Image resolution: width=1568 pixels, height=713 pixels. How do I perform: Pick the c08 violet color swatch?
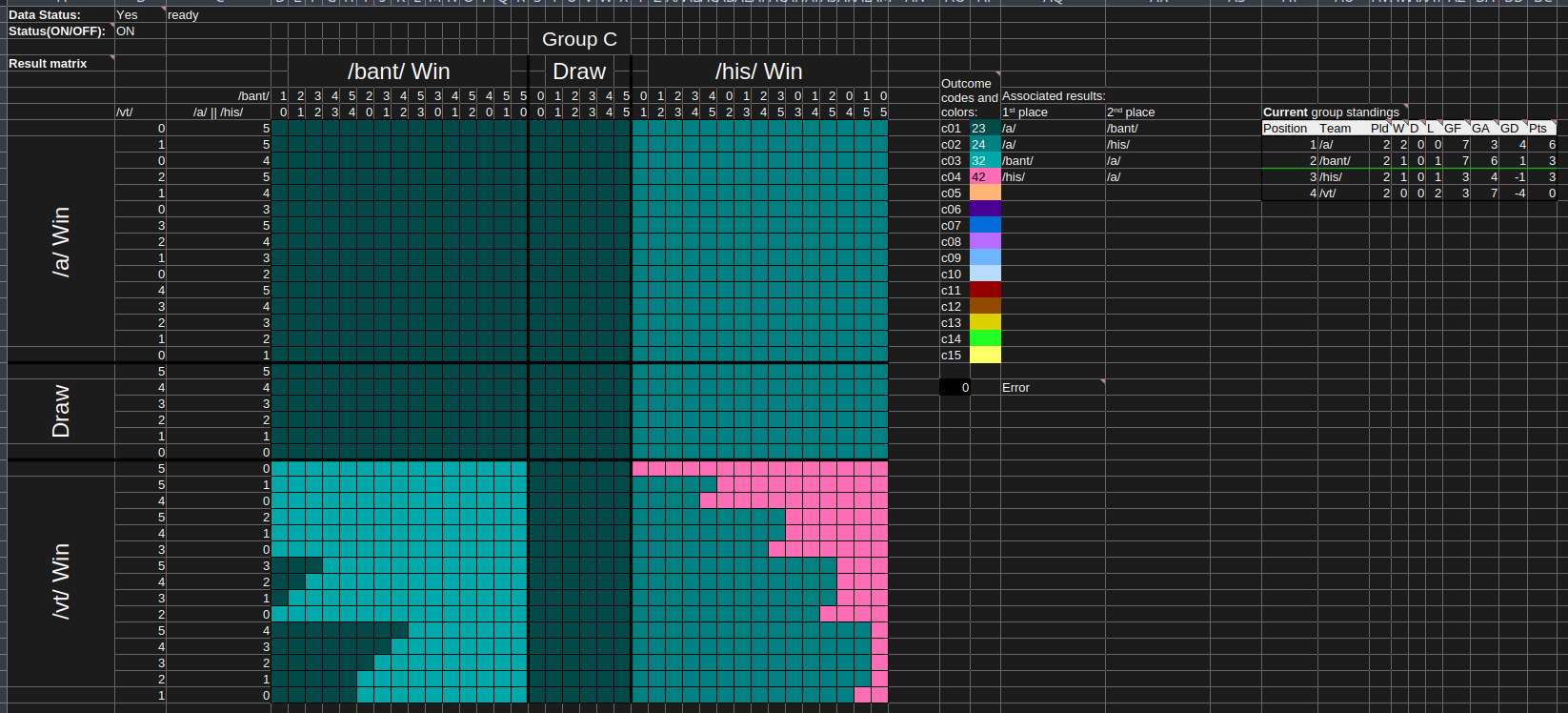pos(985,242)
